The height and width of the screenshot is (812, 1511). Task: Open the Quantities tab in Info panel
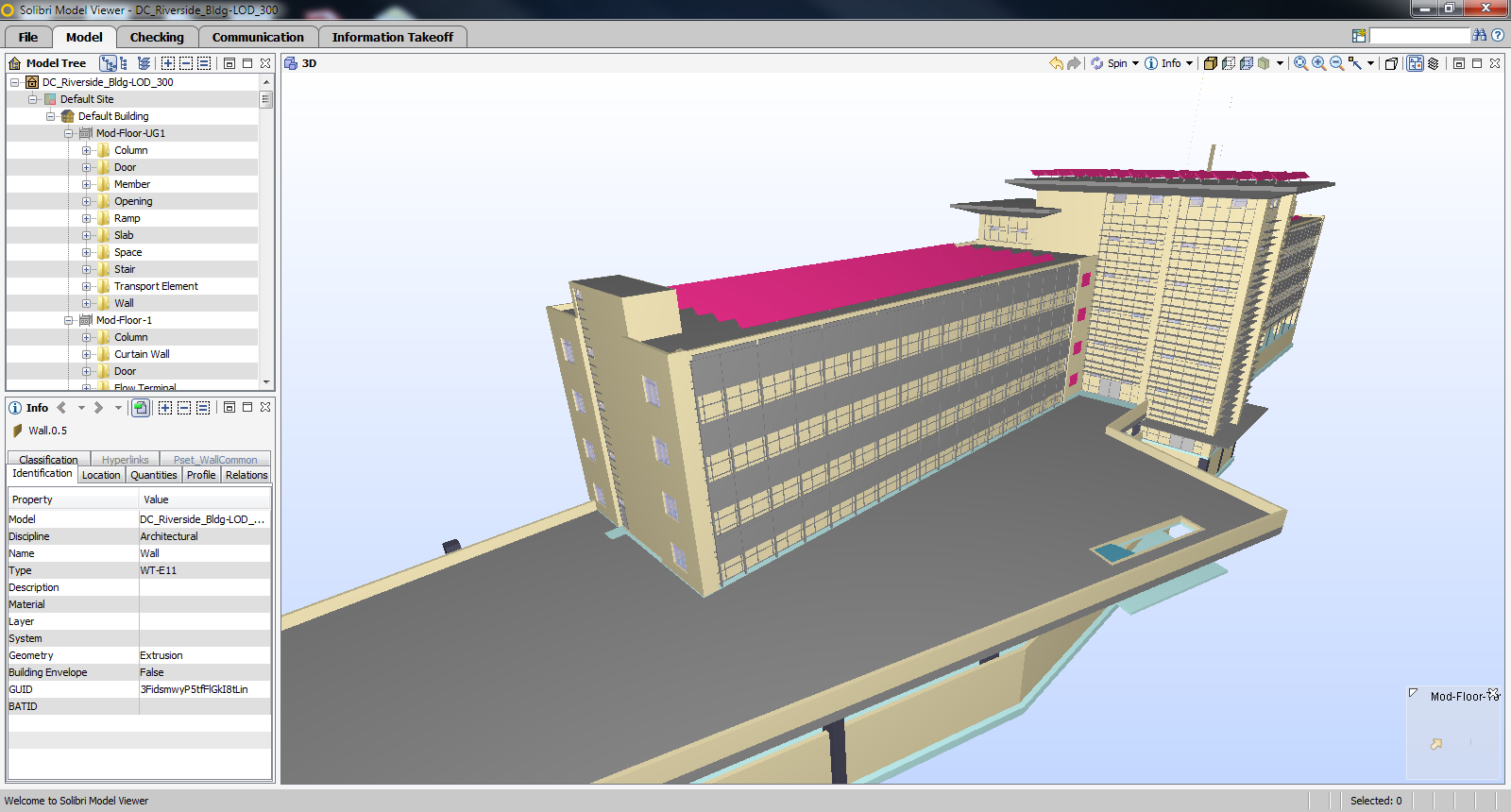coord(153,475)
